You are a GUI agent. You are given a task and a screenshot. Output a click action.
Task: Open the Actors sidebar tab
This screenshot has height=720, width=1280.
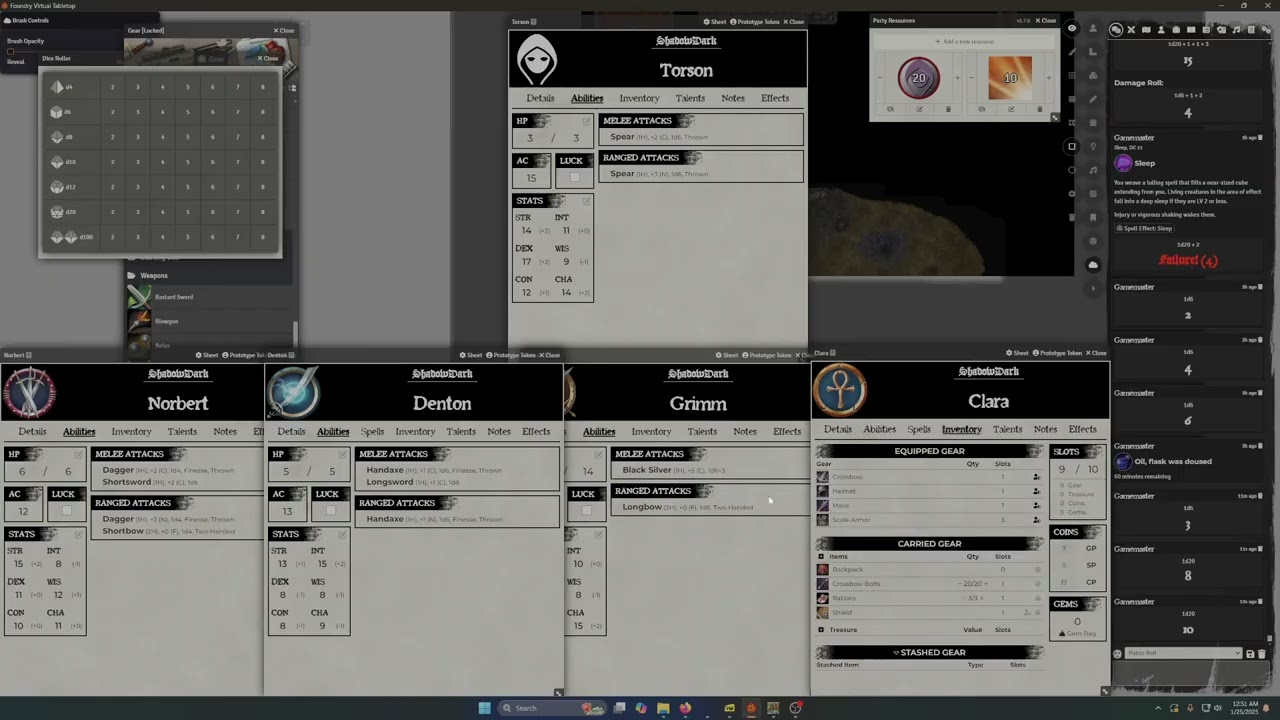click(x=1161, y=30)
